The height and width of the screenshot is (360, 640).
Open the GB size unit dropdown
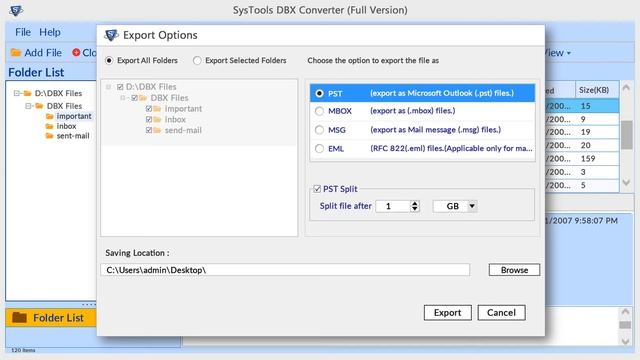[472, 206]
